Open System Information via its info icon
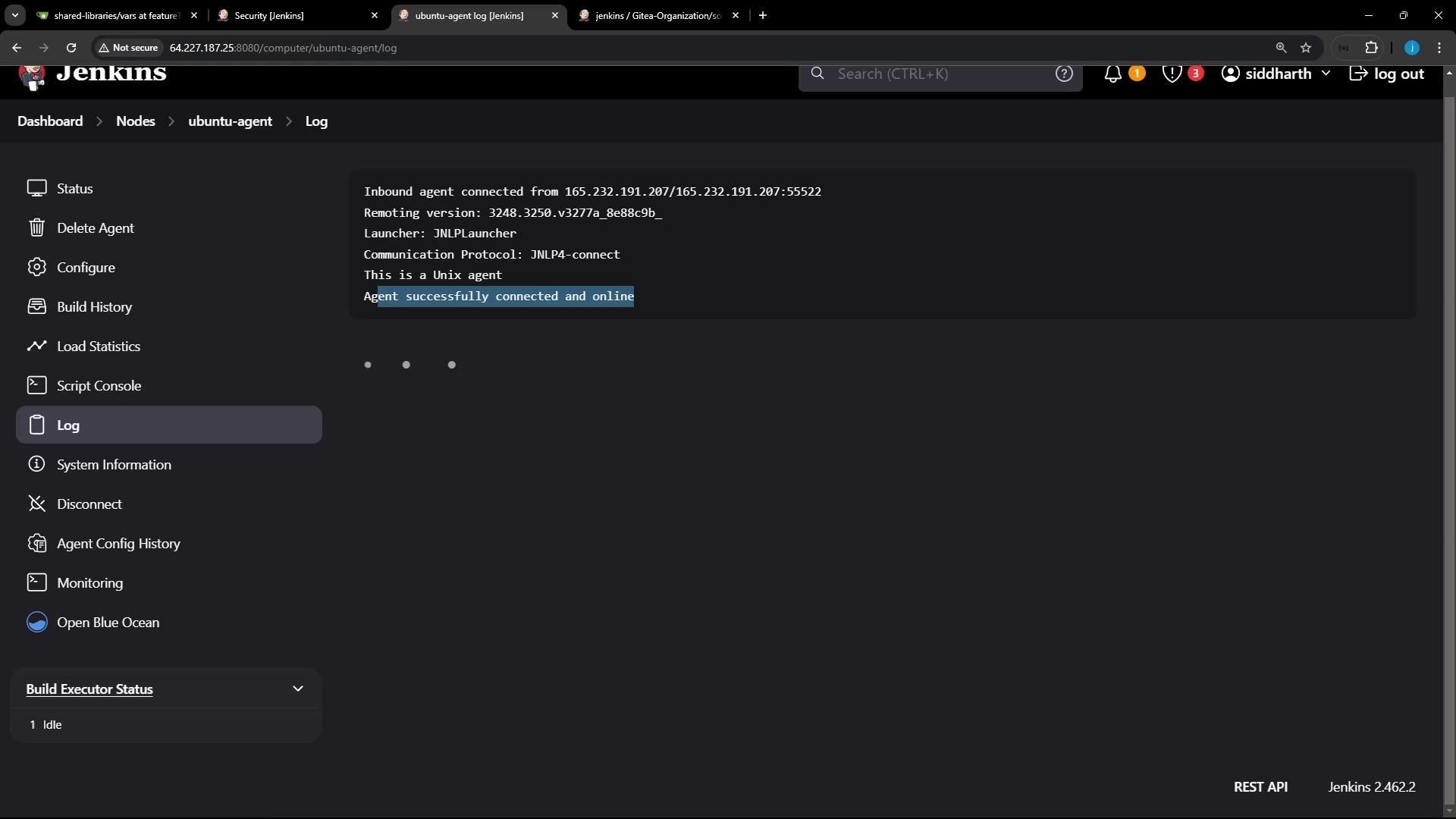 tap(36, 464)
